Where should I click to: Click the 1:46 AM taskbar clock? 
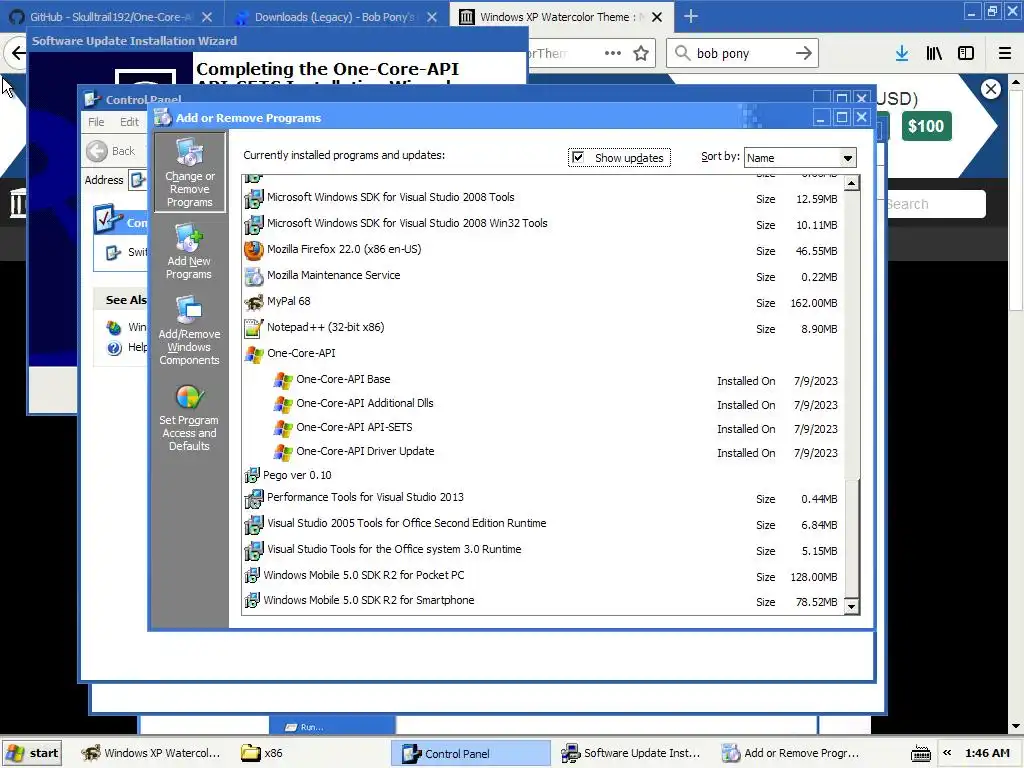[987, 753]
